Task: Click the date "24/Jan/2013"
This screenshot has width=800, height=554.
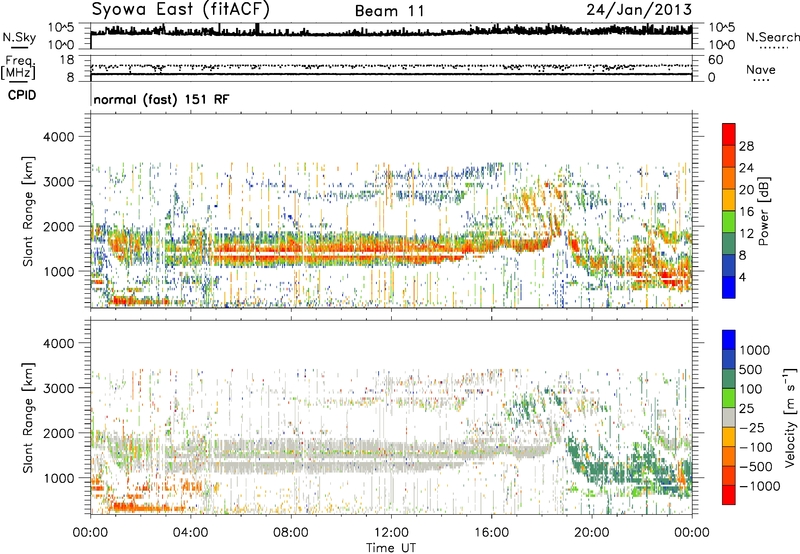Action: pos(639,9)
